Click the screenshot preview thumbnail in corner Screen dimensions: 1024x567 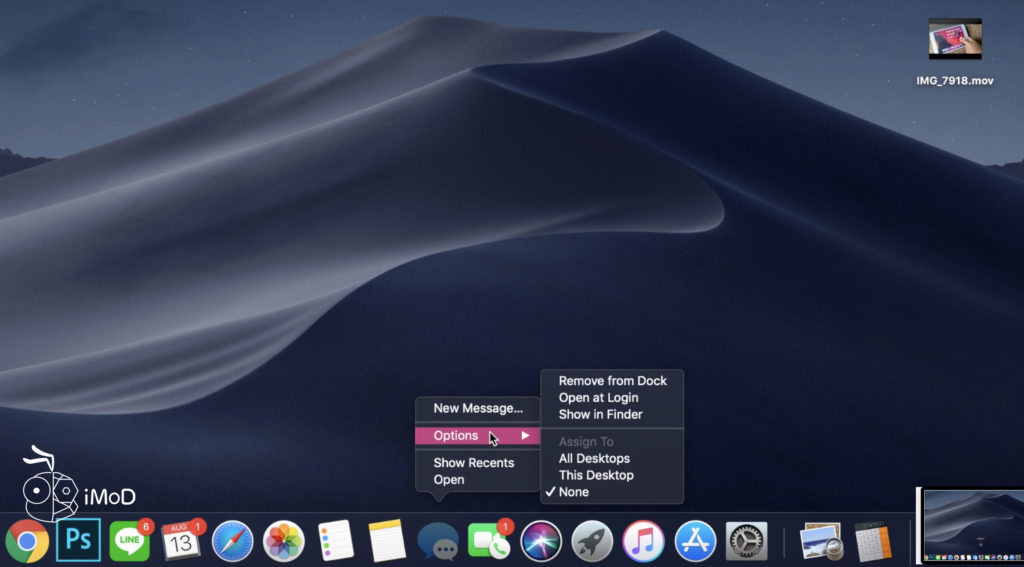tap(971, 526)
